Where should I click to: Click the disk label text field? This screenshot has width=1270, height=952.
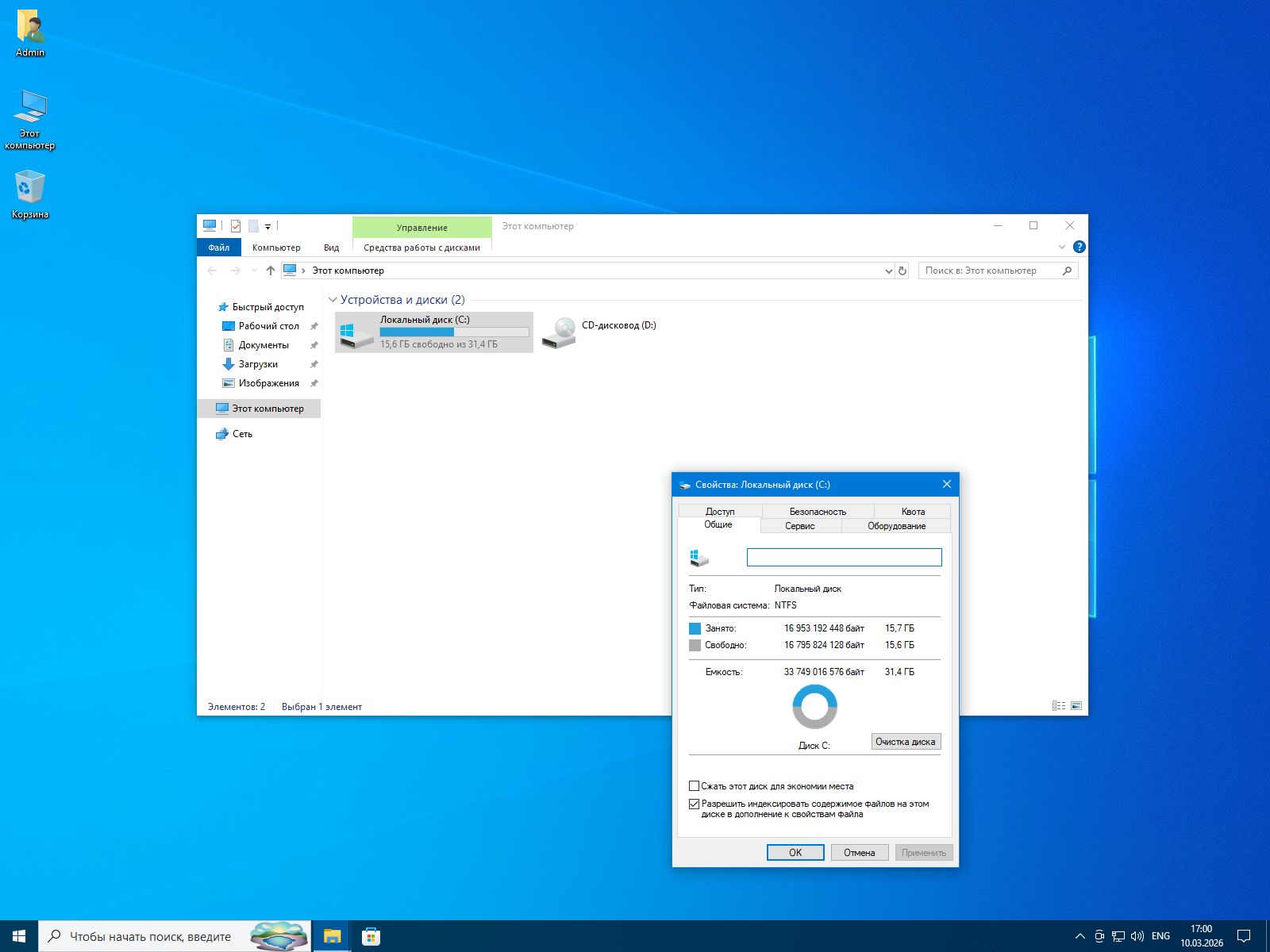[x=844, y=558]
